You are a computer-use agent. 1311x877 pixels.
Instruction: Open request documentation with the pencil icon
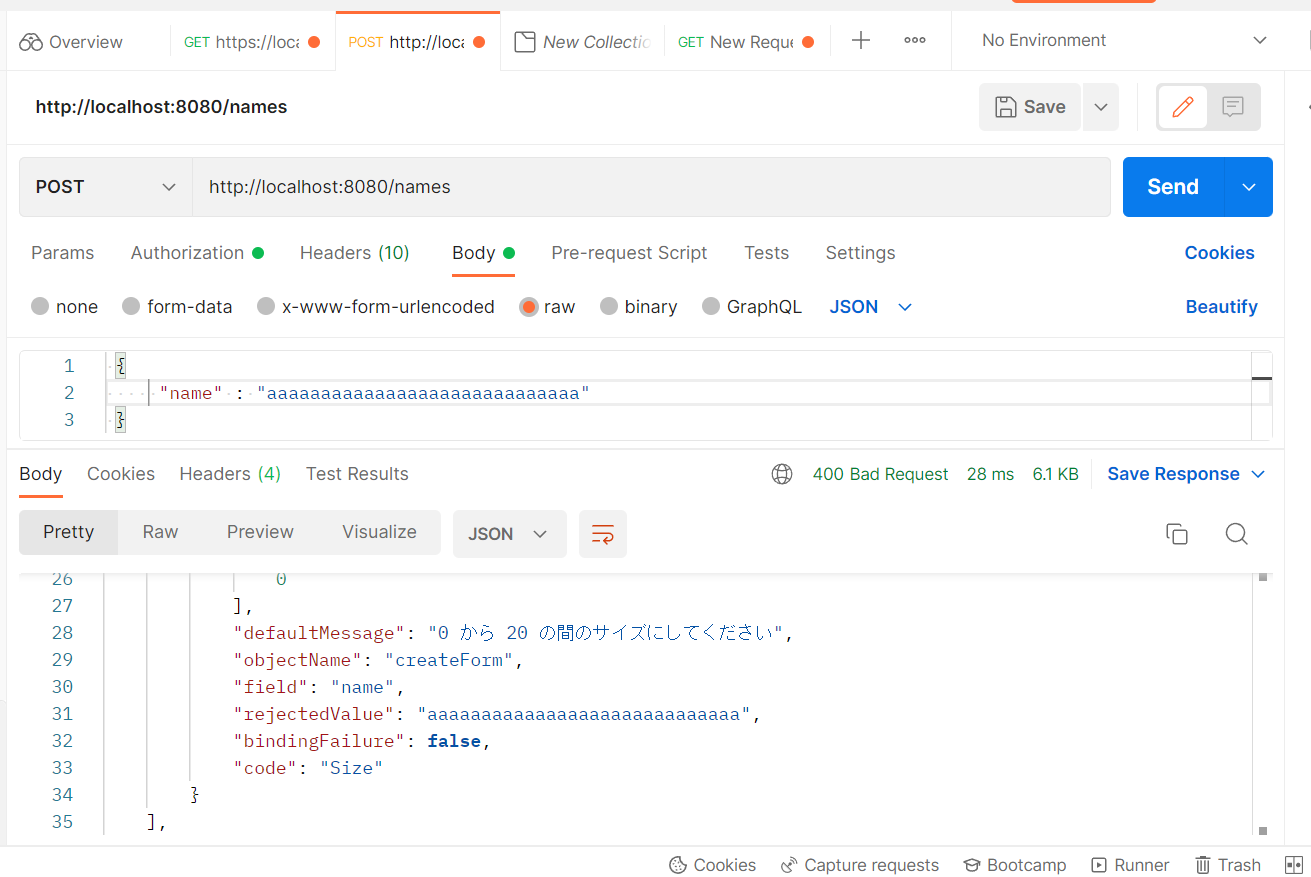tap(1181, 106)
